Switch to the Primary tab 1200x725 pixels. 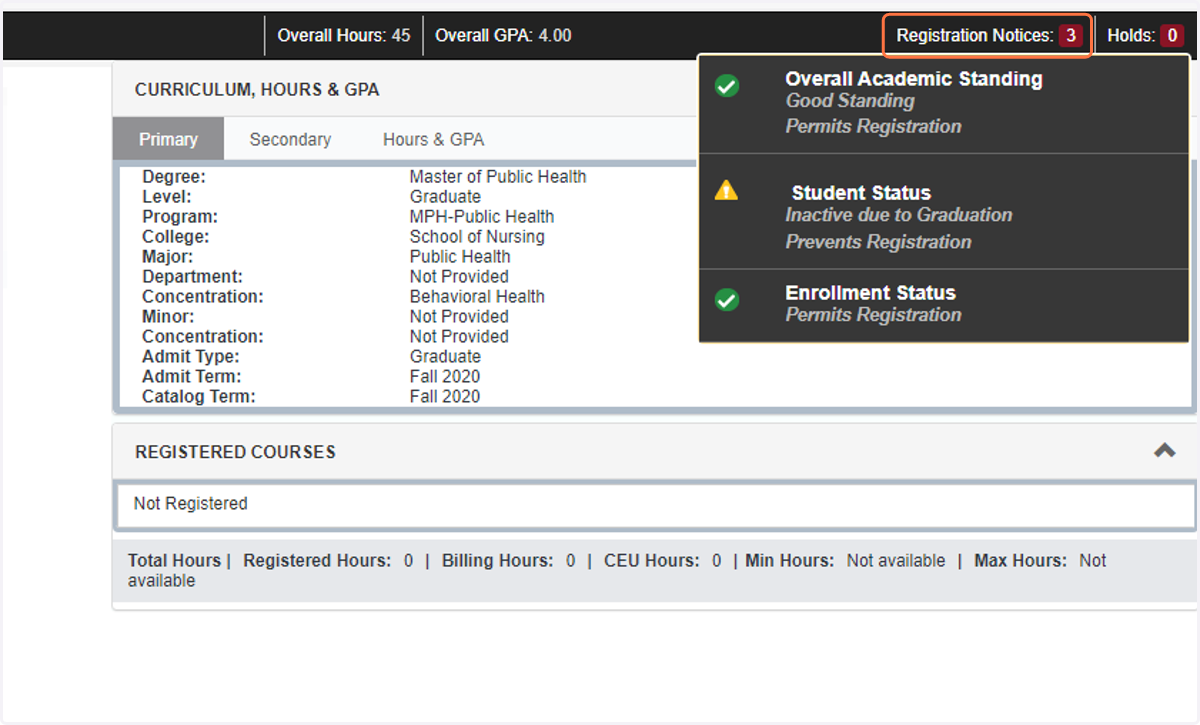click(168, 140)
